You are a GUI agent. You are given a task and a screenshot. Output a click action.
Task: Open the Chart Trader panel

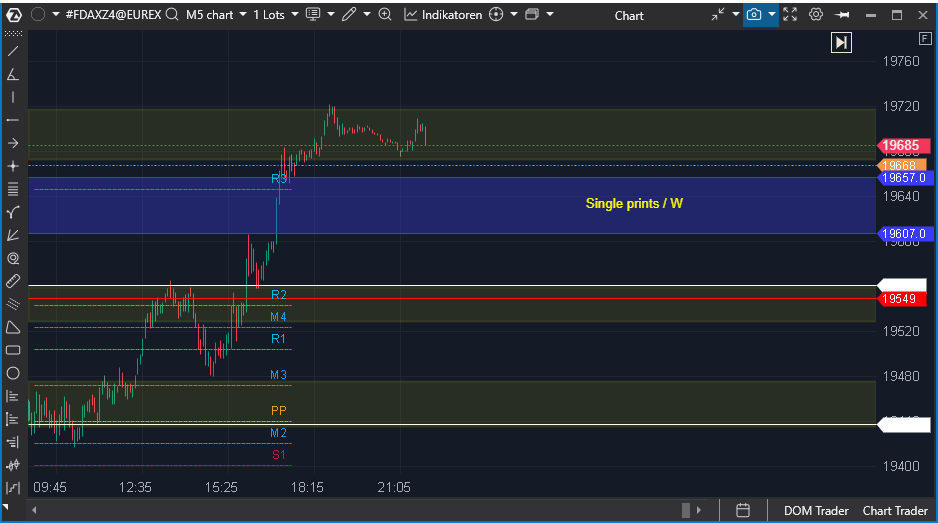[895, 511]
